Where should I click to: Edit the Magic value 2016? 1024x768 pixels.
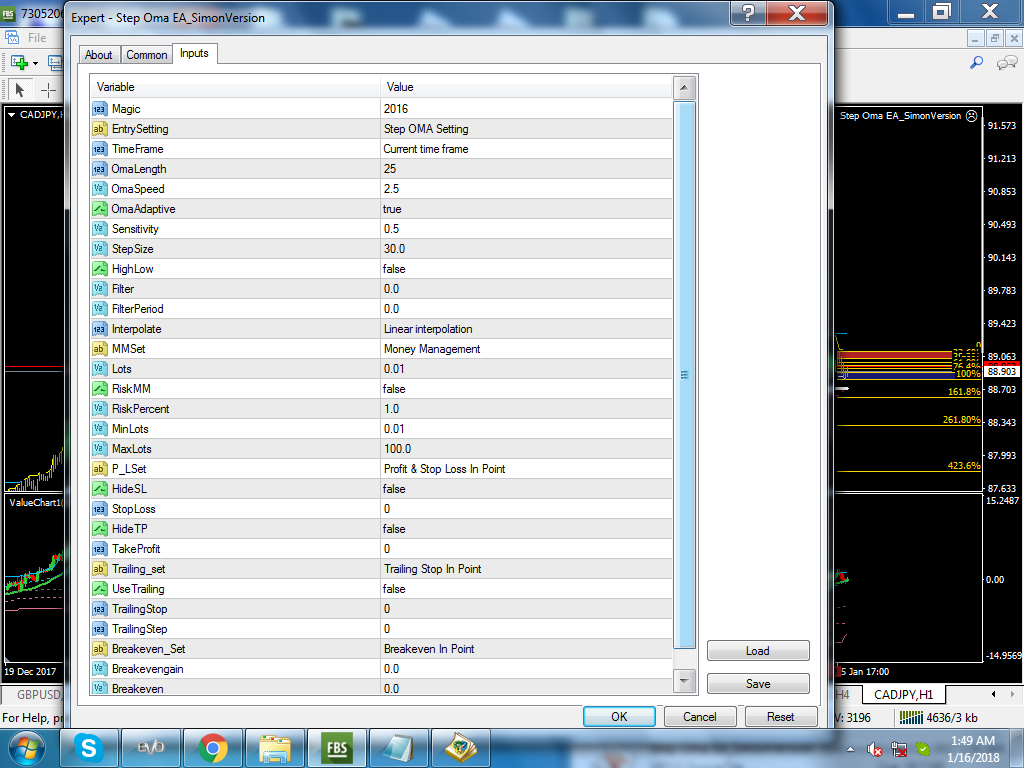(526, 109)
